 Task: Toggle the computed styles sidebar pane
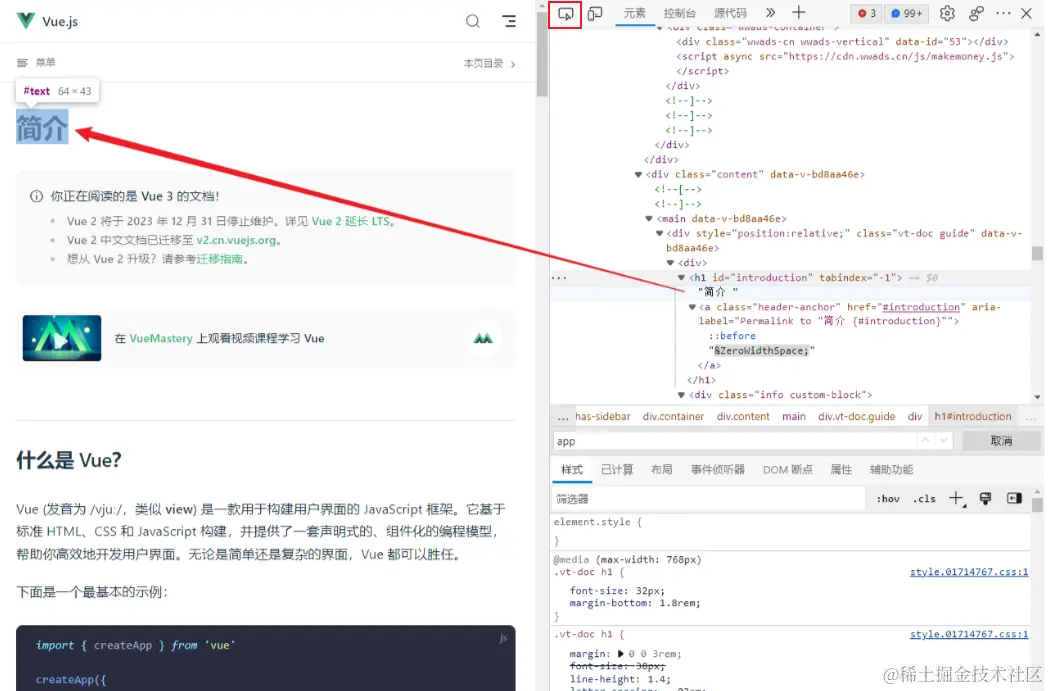[1014, 498]
